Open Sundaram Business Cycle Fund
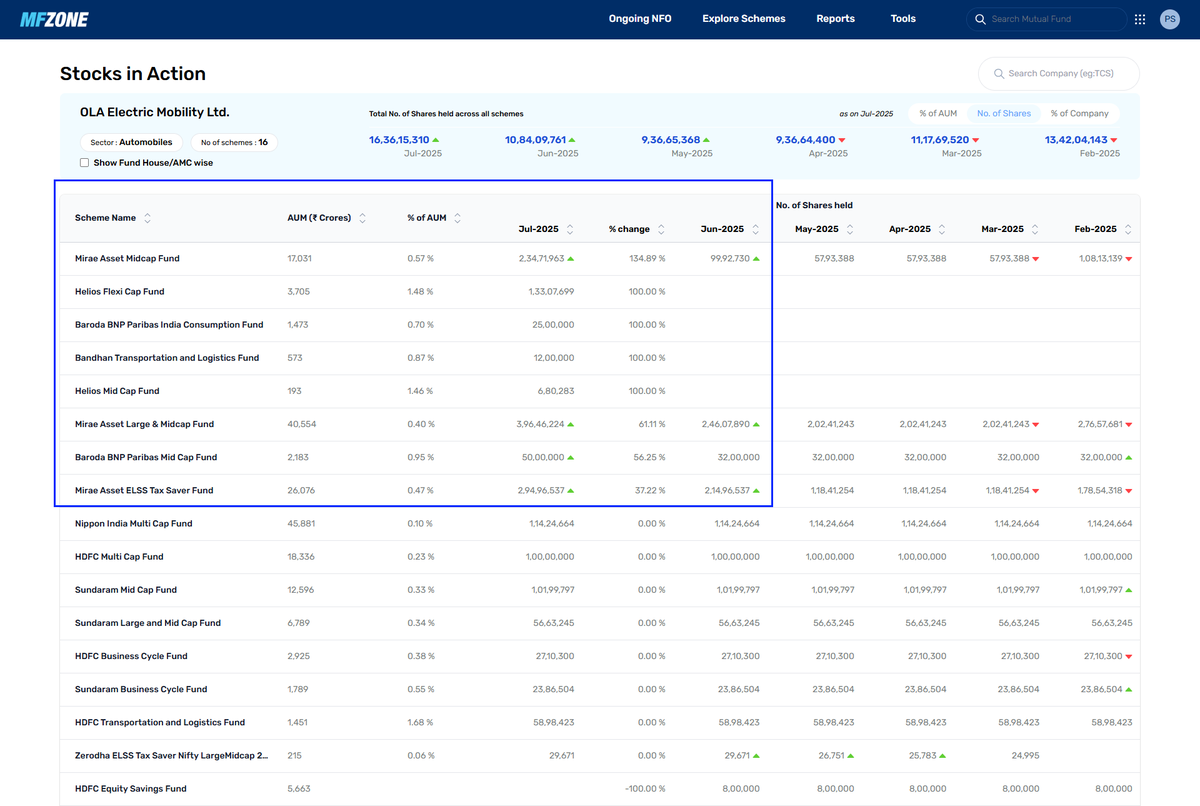Screen dimensions: 1200x806 coord(141,689)
